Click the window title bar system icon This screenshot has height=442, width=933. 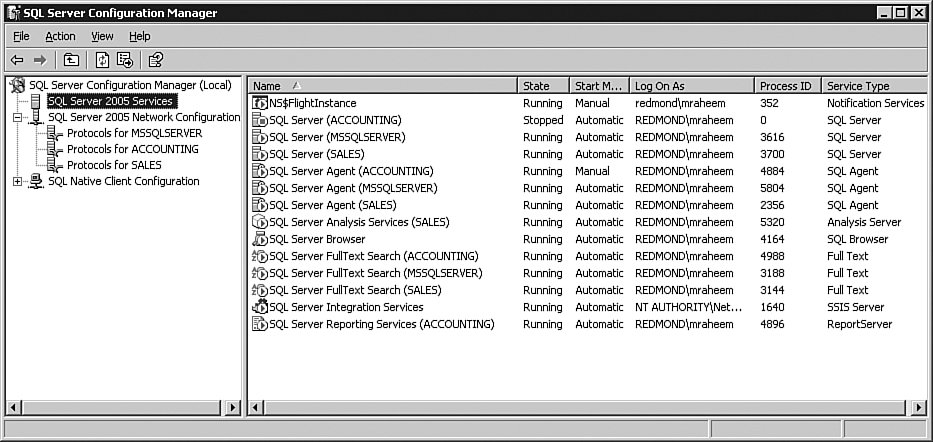coord(14,12)
